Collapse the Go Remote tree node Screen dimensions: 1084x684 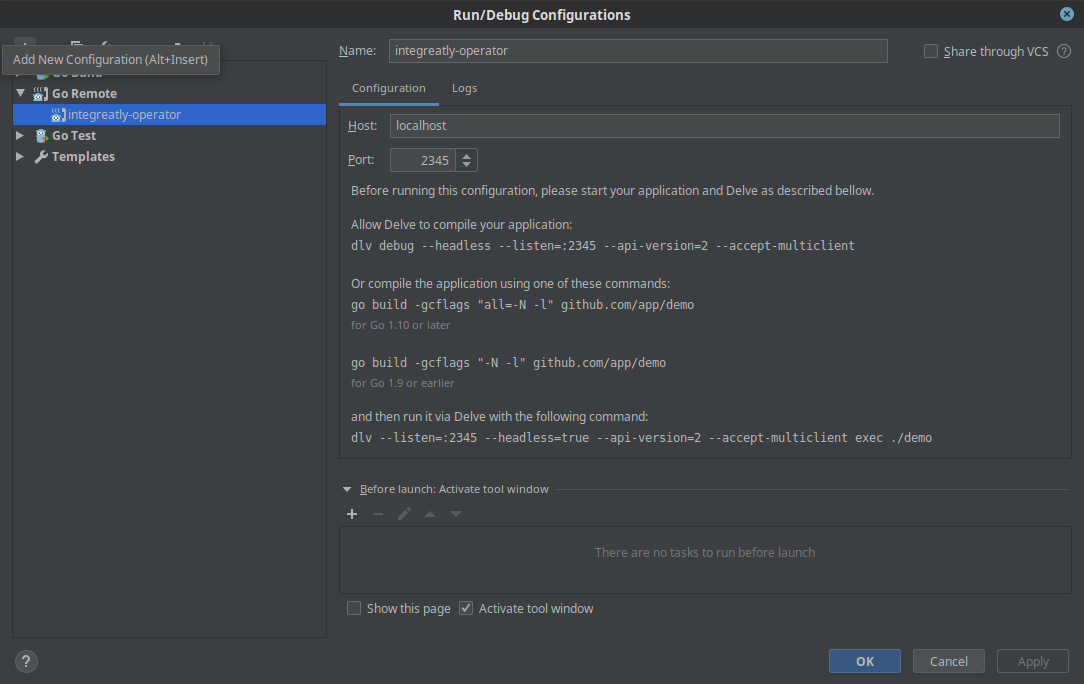click(20, 93)
